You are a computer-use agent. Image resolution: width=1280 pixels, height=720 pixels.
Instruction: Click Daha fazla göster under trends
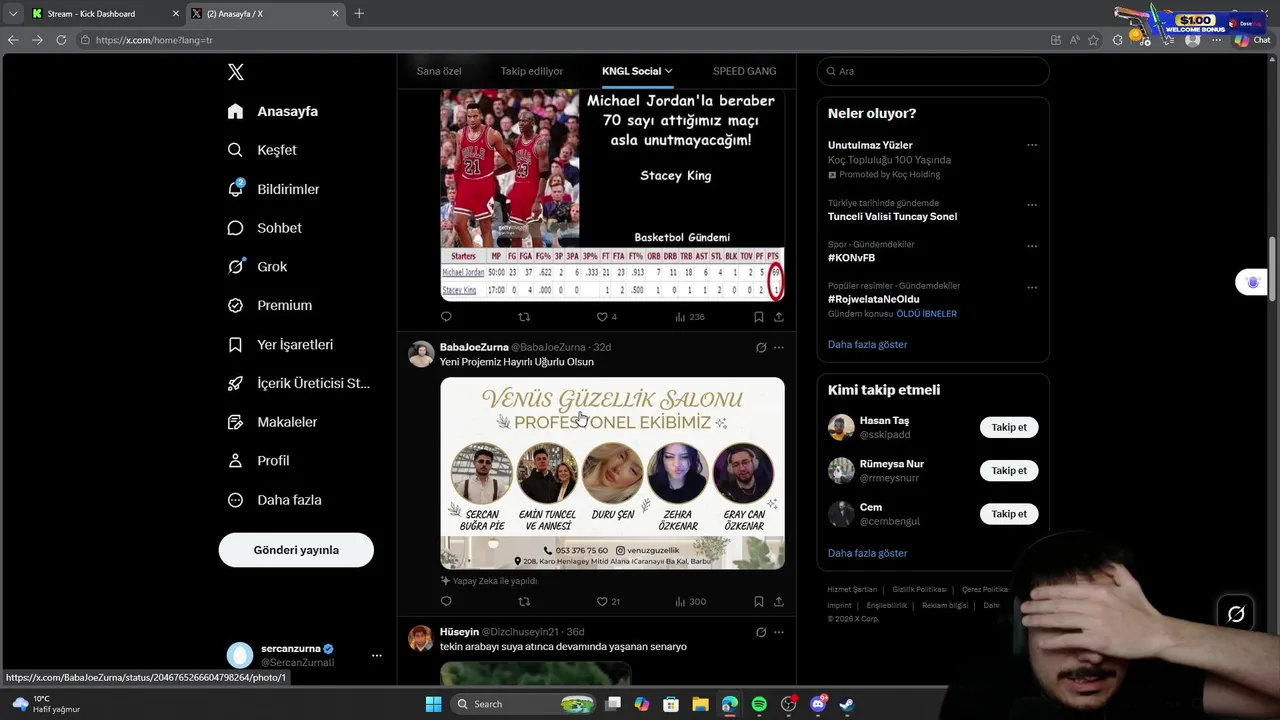867,344
